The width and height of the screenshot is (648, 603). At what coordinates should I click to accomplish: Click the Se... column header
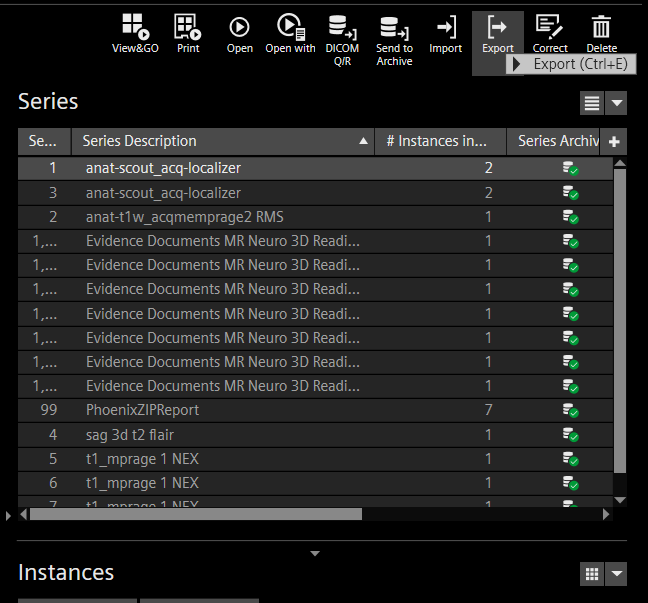[45, 142]
